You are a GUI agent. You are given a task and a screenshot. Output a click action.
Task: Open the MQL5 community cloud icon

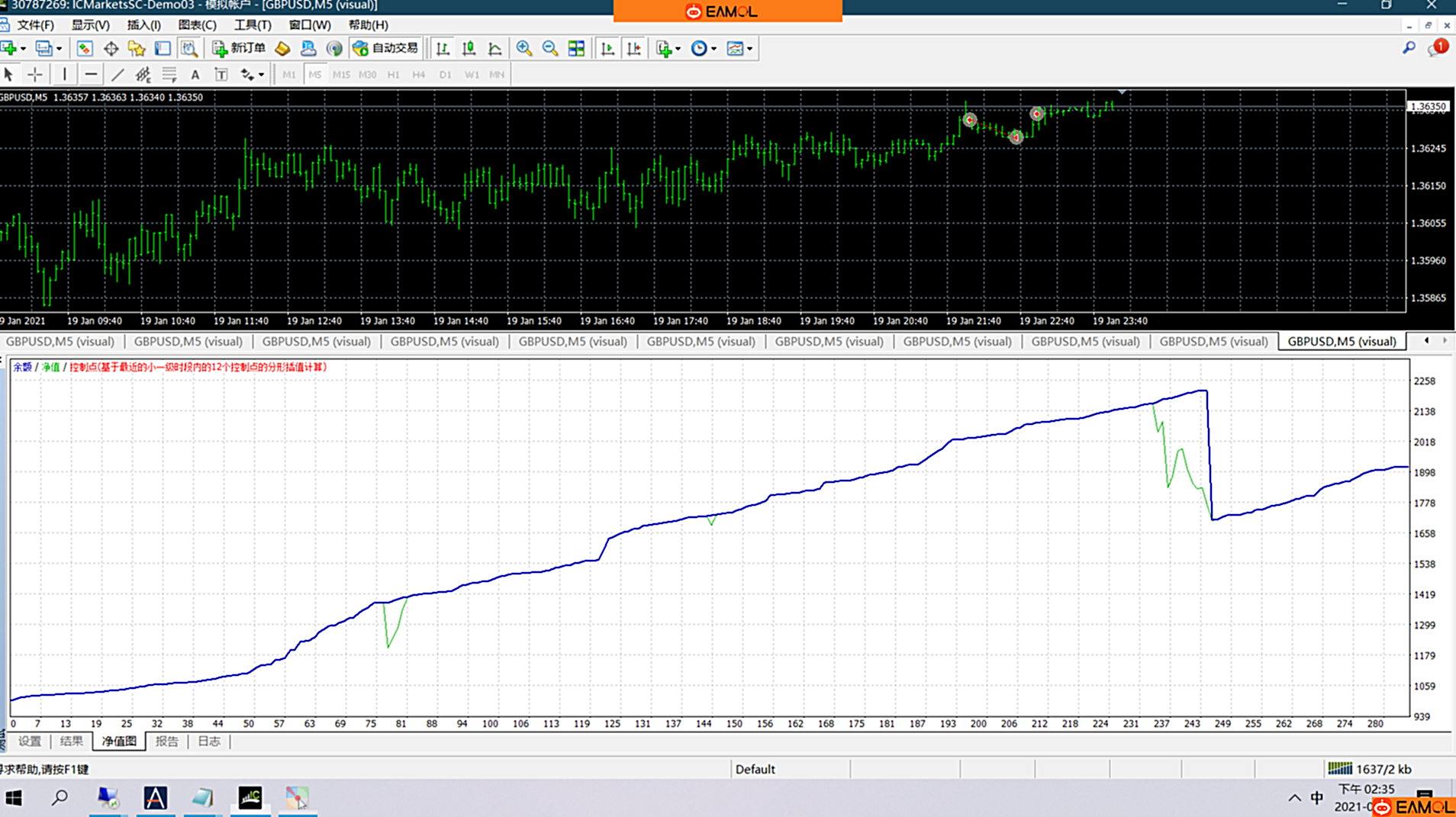pyautogui.click(x=308, y=48)
